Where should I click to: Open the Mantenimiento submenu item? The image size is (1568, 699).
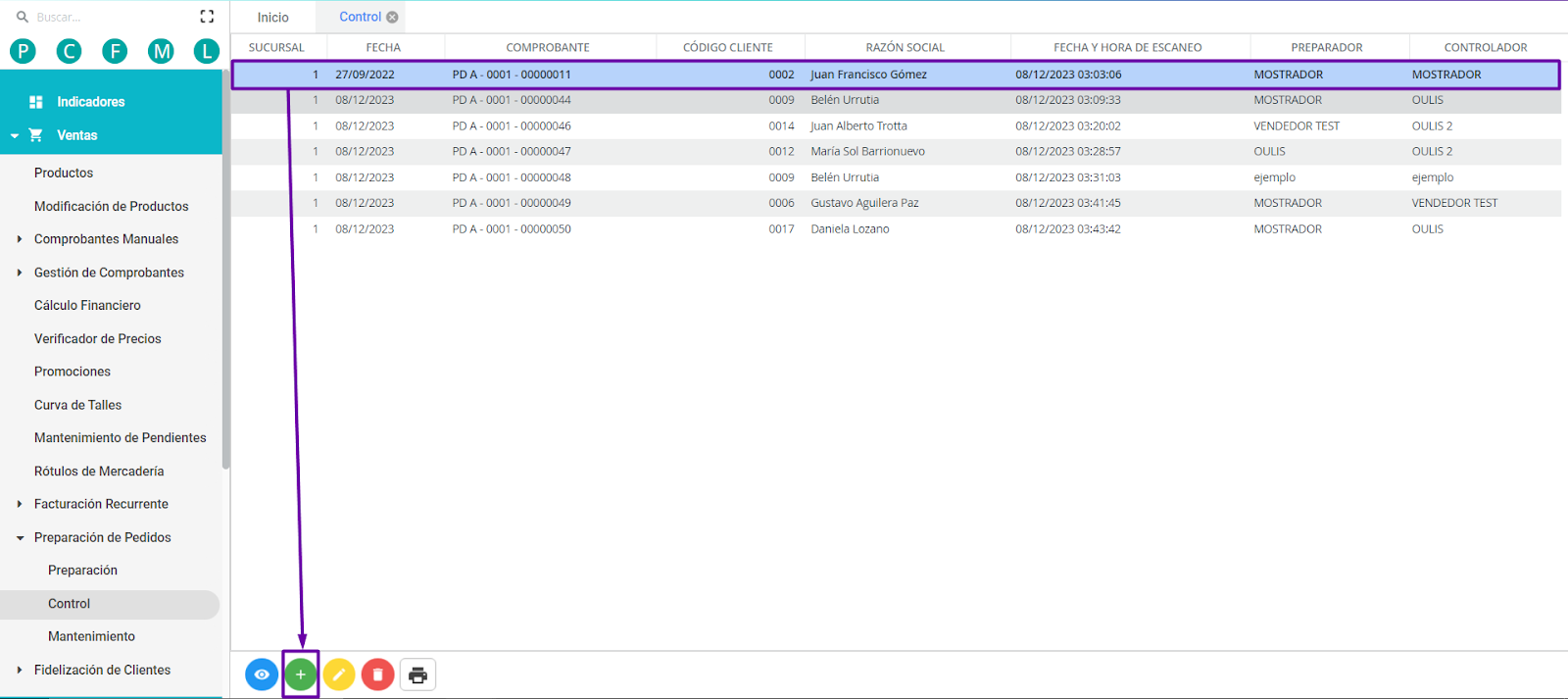tap(91, 636)
